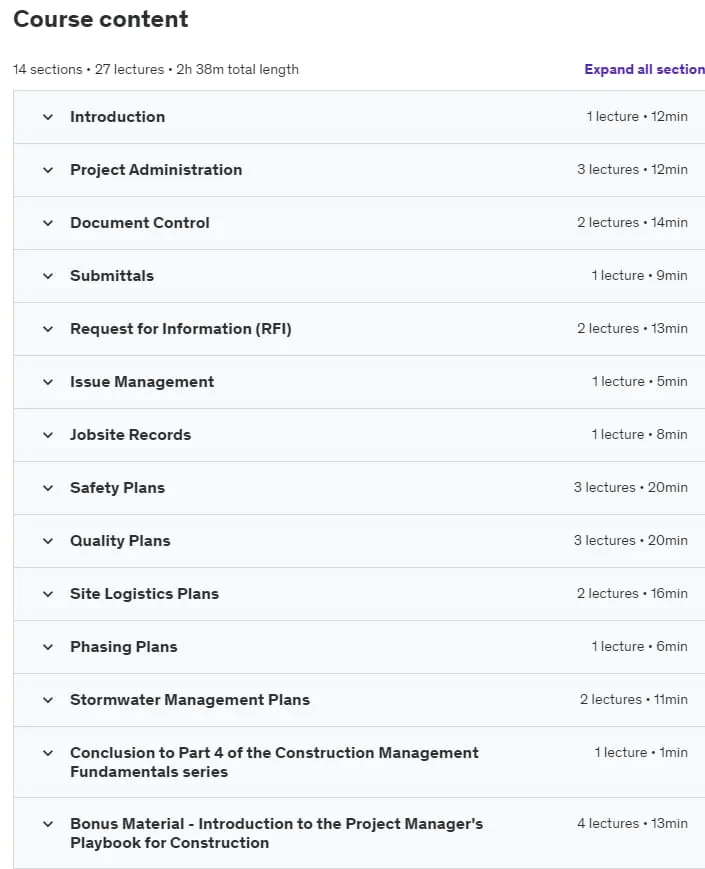The height and width of the screenshot is (869, 705).
Task: Click the Bonus Material Playbook section title
Action: point(276,833)
